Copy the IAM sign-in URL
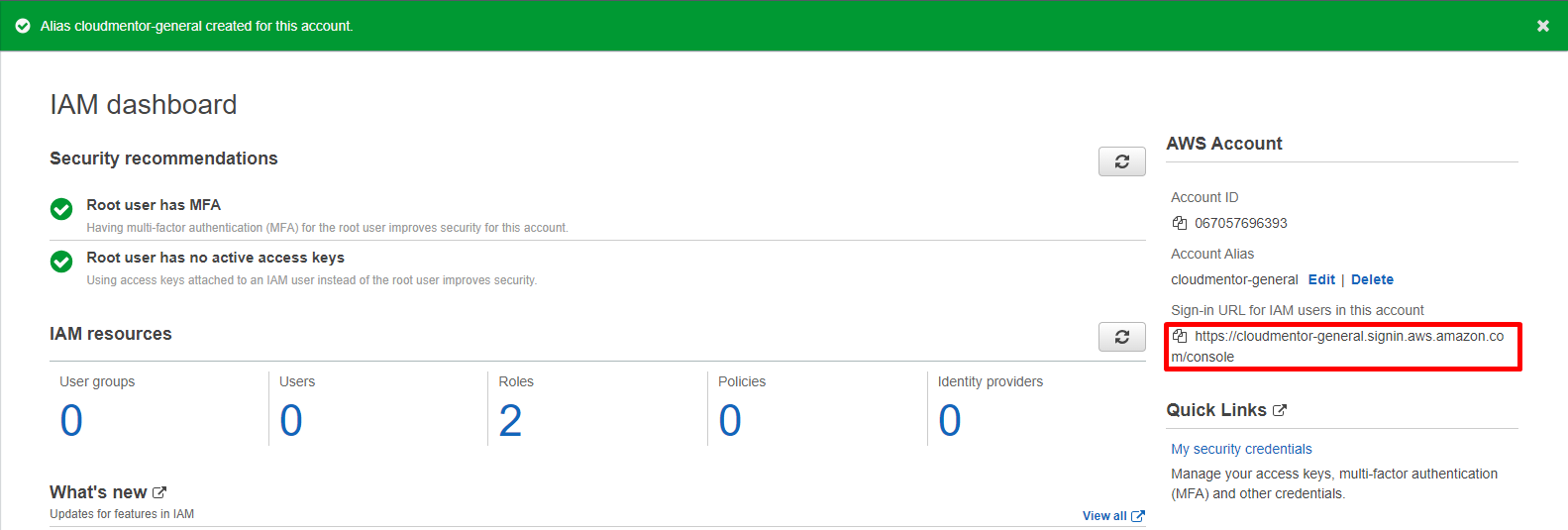This screenshot has height=530, width=1568. pos(1179,336)
